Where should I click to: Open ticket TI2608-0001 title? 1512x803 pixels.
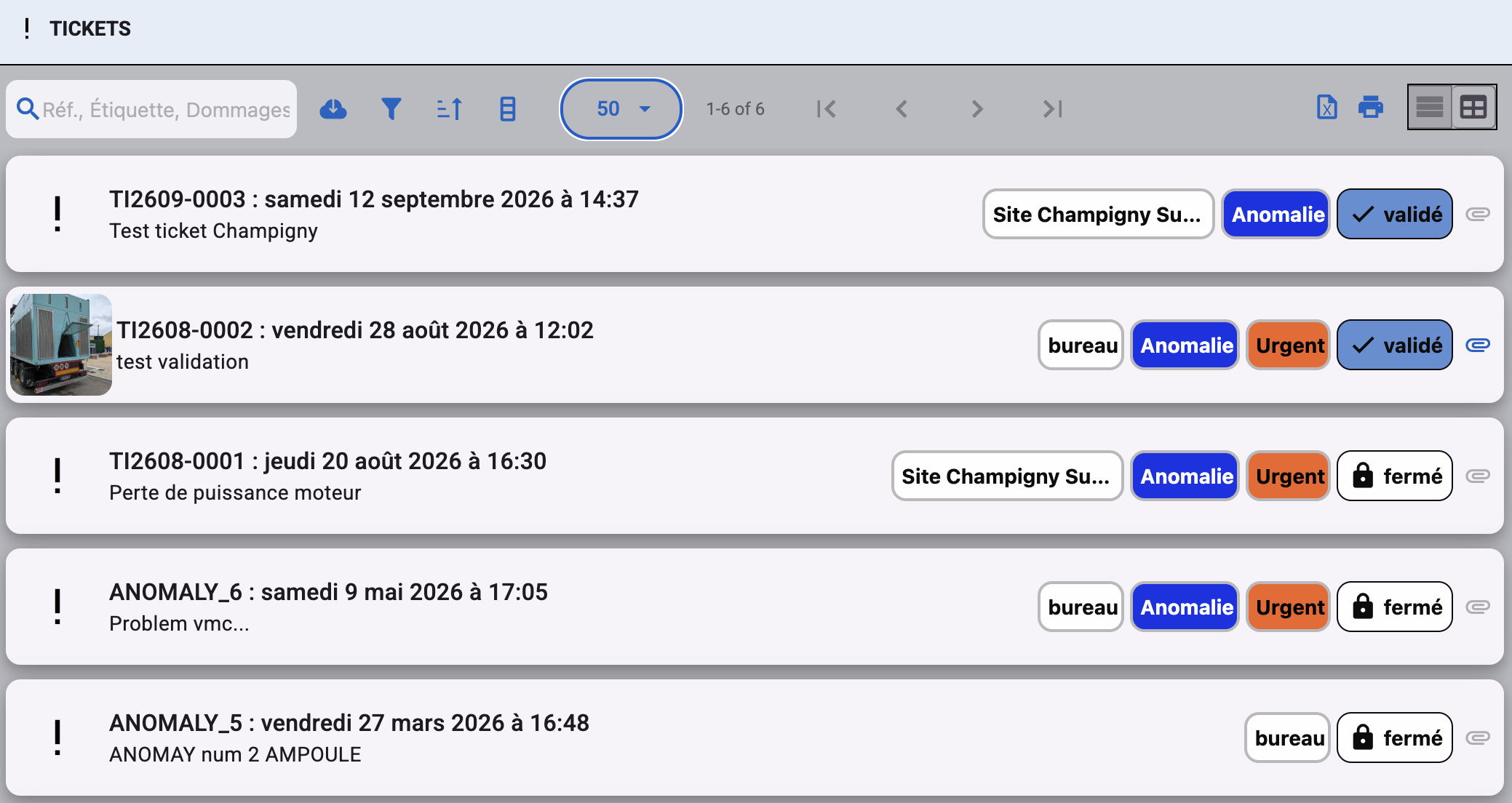[x=327, y=461]
